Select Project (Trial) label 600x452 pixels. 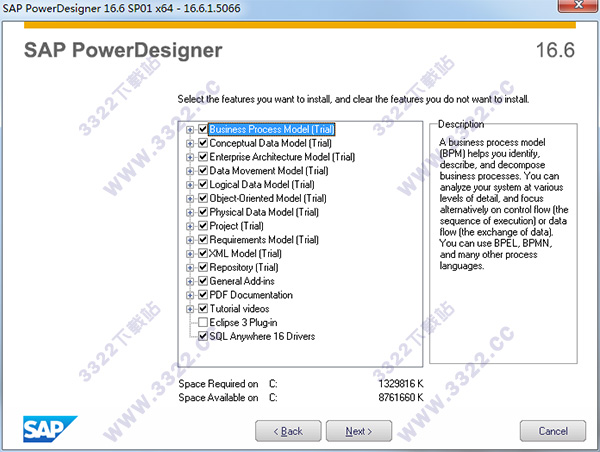pos(236,226)
